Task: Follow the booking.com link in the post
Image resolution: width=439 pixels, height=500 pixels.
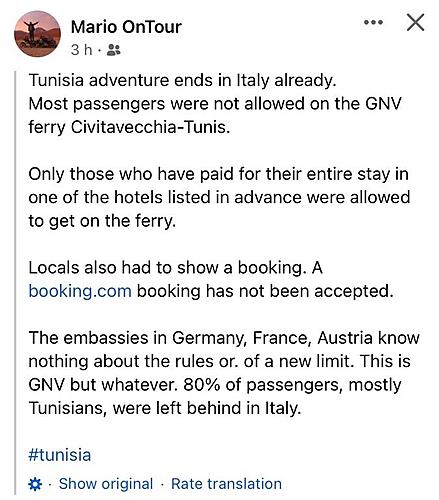Action: pyautogui.click(x=80, y=291)
